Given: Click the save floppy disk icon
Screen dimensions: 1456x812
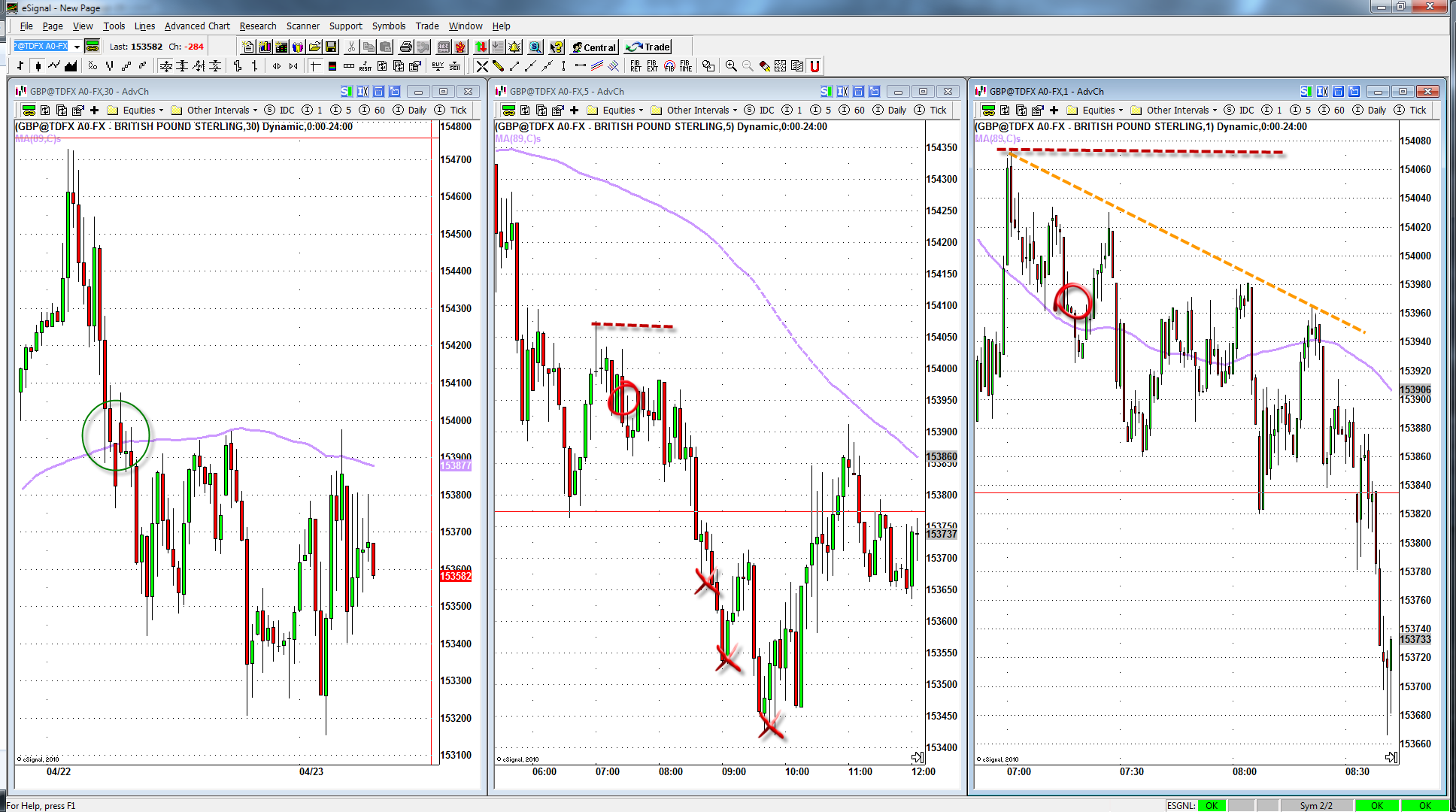Looking at the screenshot, I should [x=331, y=47].
